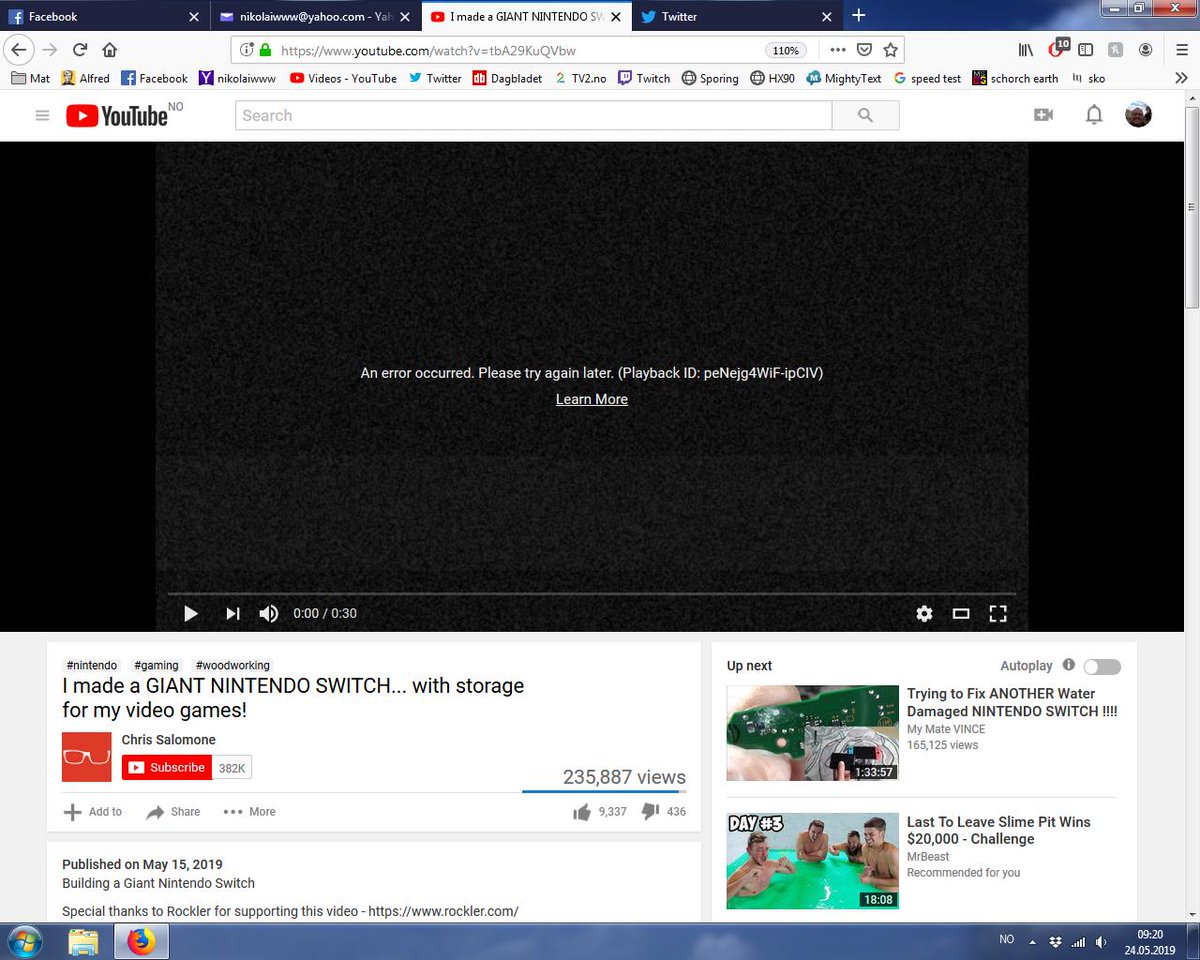Image resolution: width=1200 pixels, height=960 pixels.
Task: Open Dropbox tray icon
Action: (1057, 942)
